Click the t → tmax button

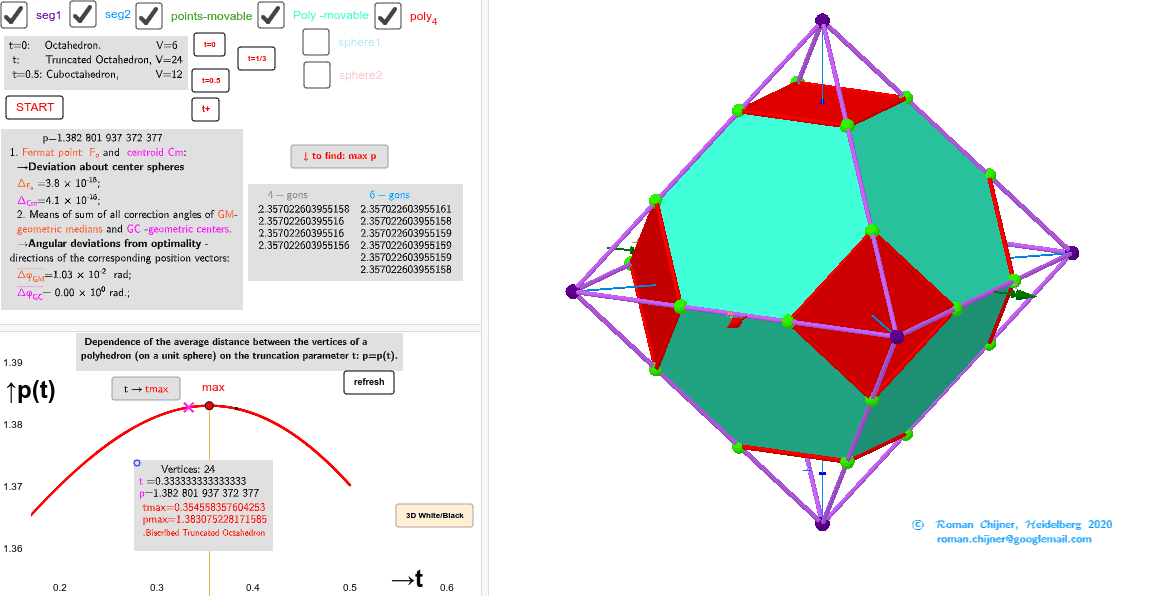tap(146, 389)
